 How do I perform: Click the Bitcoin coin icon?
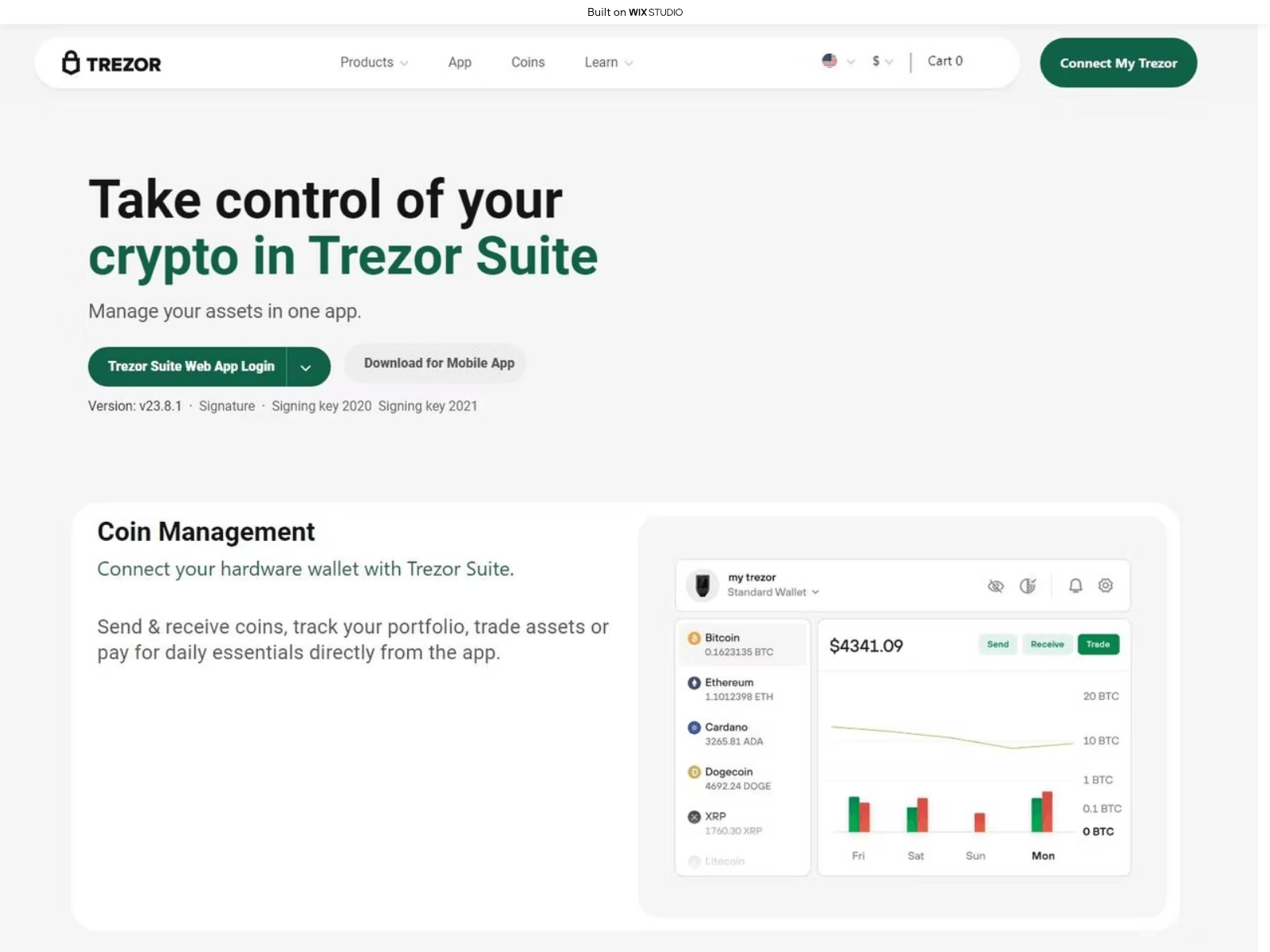[x=694, y=638]
